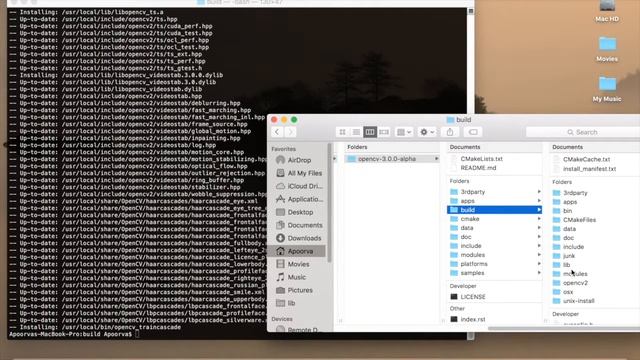The image size is (640, 360).
Task: Select the highlighted build folder
Action: (494, 210)
